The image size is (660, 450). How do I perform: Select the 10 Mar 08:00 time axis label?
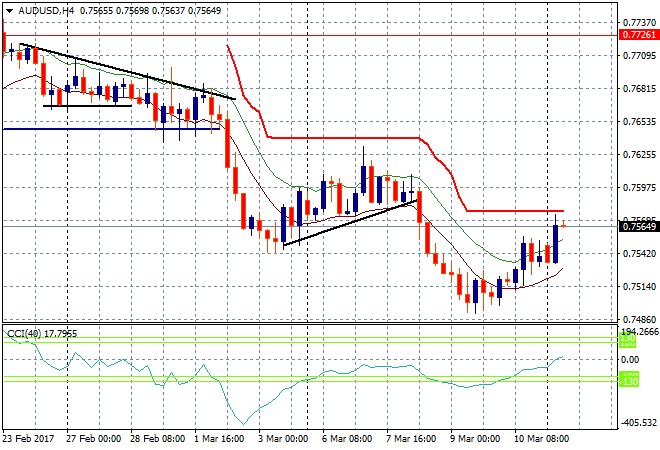coord(542,439)
